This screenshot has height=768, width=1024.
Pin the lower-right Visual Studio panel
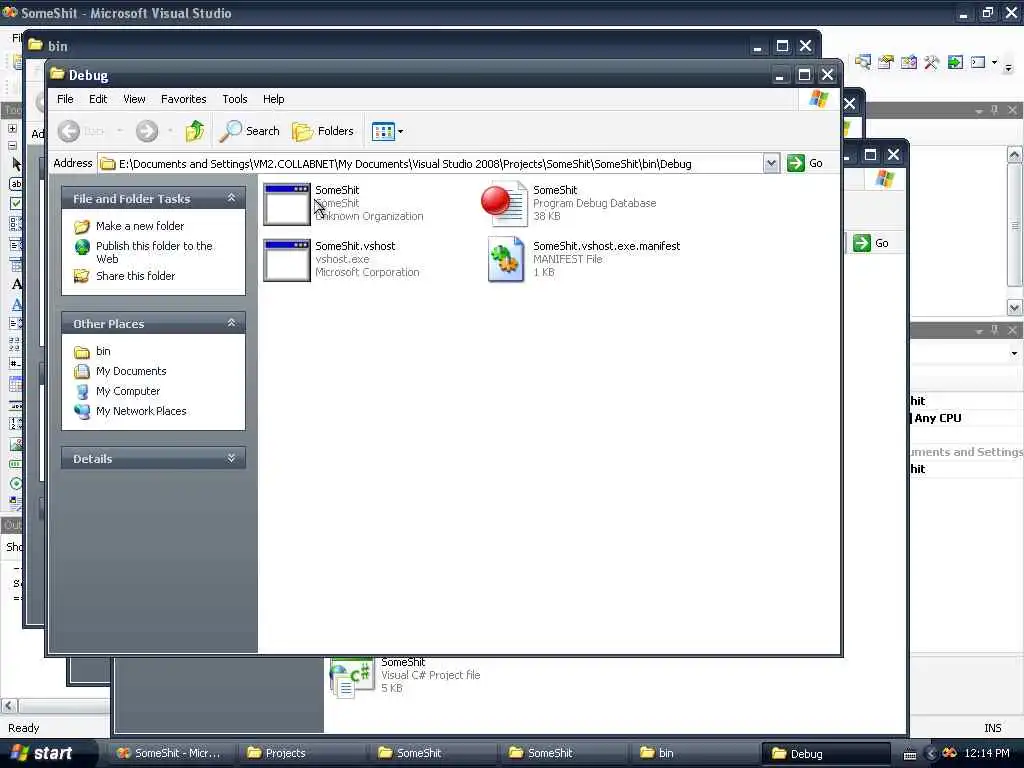[x=995, y=330]
